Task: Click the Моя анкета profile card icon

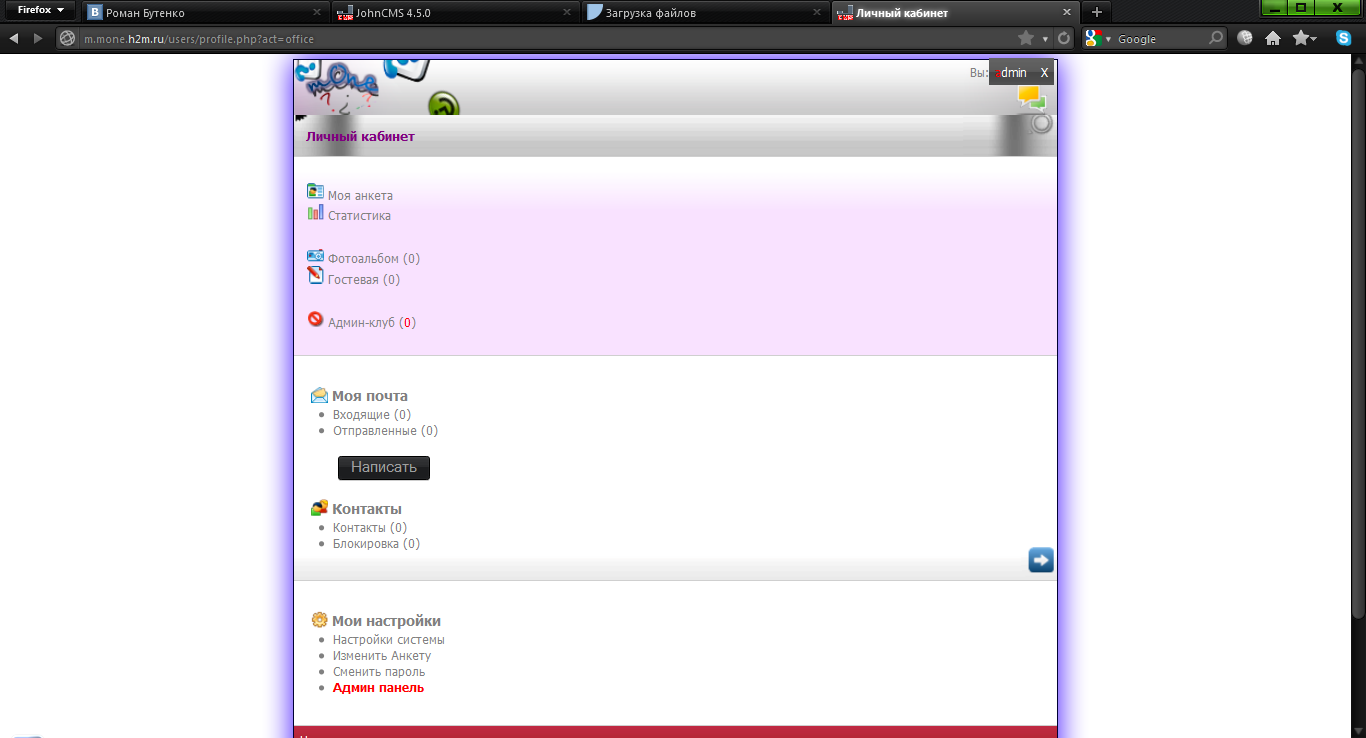Action: coord(315,191)
